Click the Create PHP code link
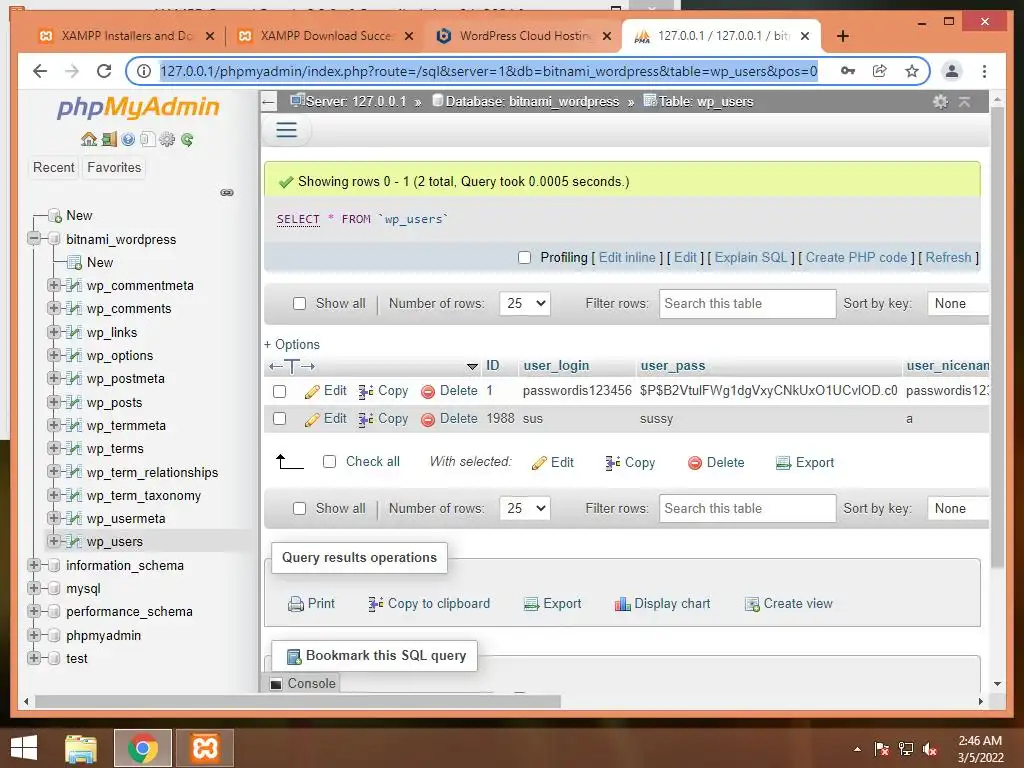Viewport: 1024px width, 768px height. (x=856, y=257)
